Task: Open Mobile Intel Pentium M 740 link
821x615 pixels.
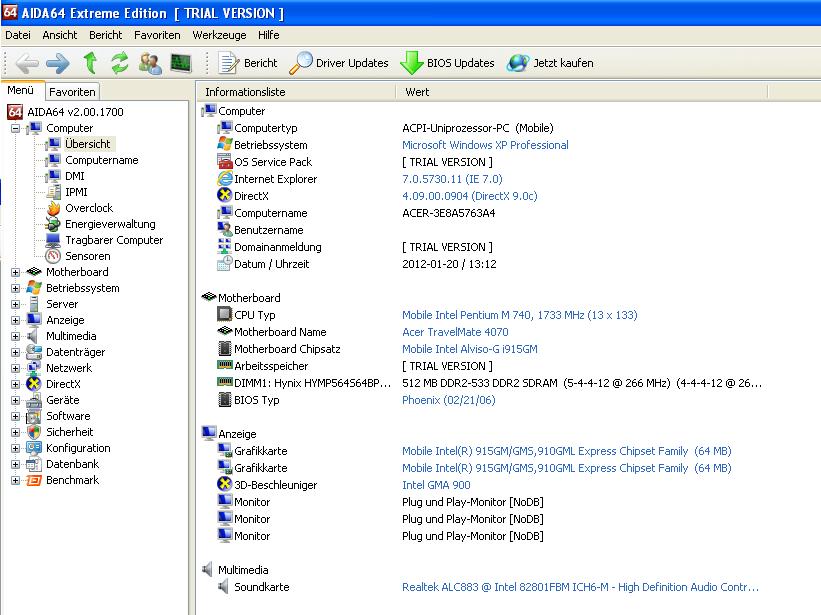Action: coord(519,315)
